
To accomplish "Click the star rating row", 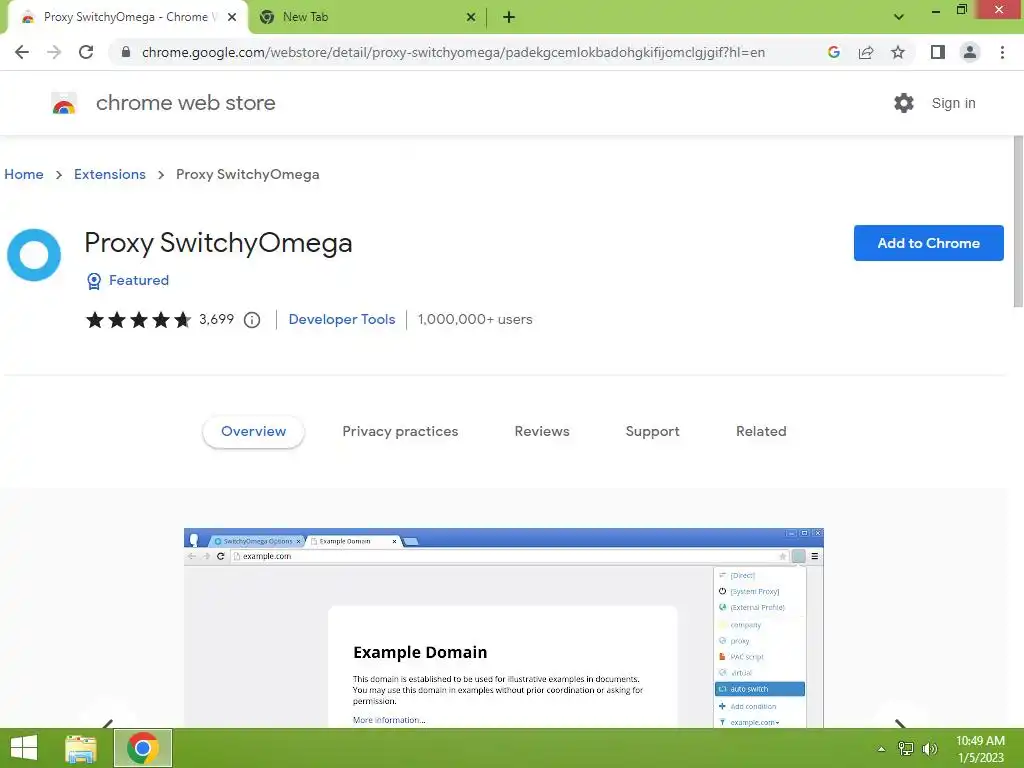I will click(138, 319).
